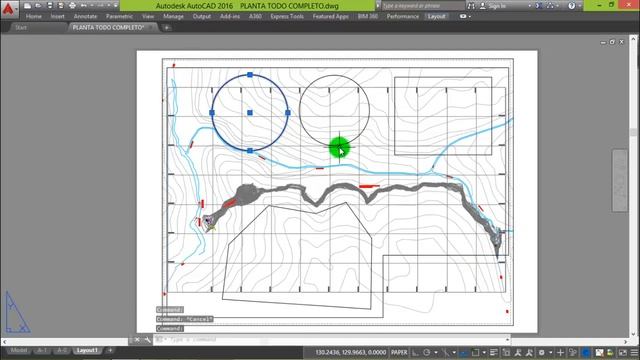The width and height of the screenshot is (640, 360).
Task: Expand the Quick Access toolbar customize arrow
Action: [x=116, y=6]
